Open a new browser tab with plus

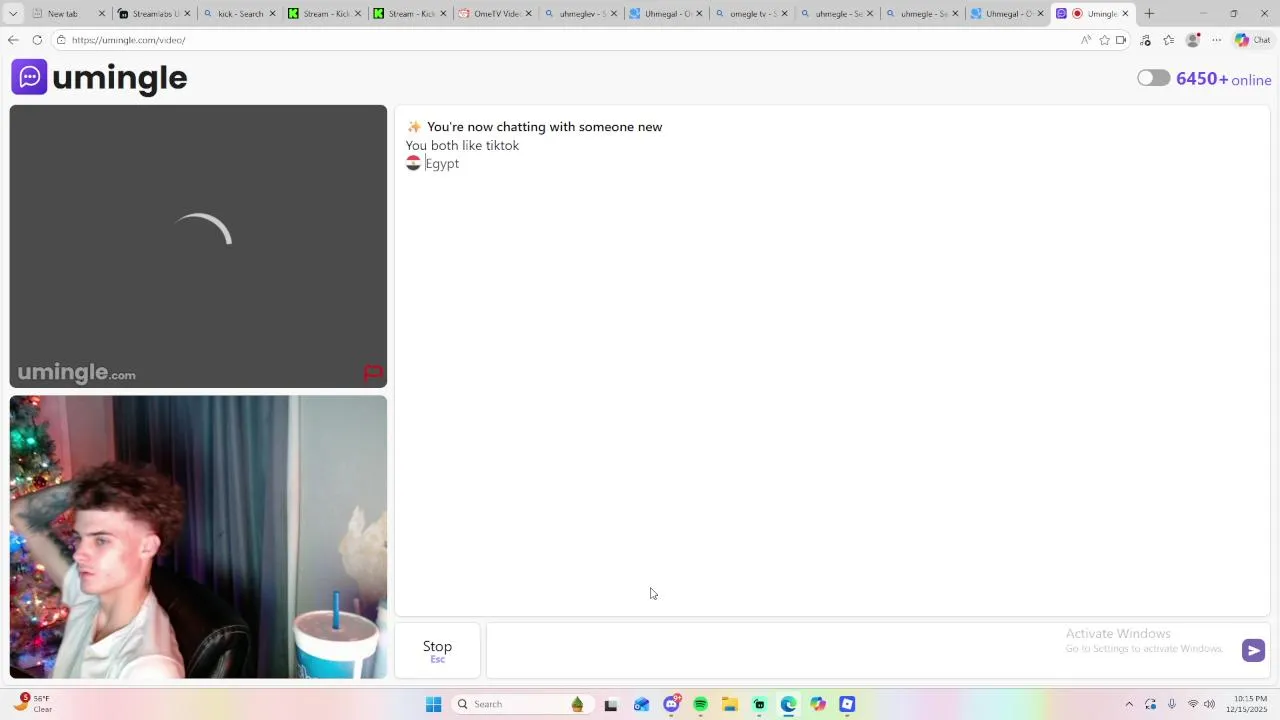tap(1149, 13)
